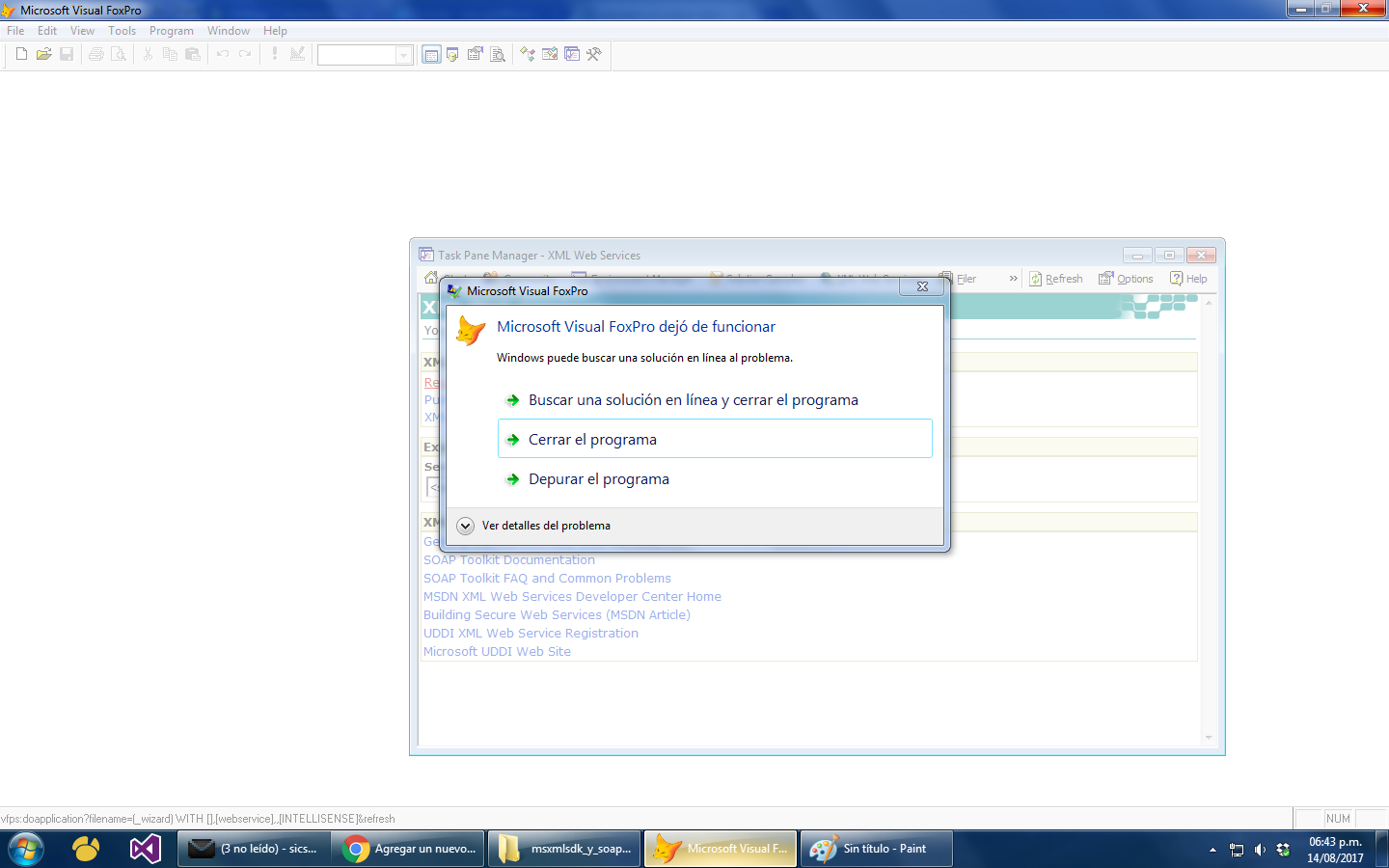
Task: Toggle the Command Window toolbar icon
Action: tap(431, 54)
